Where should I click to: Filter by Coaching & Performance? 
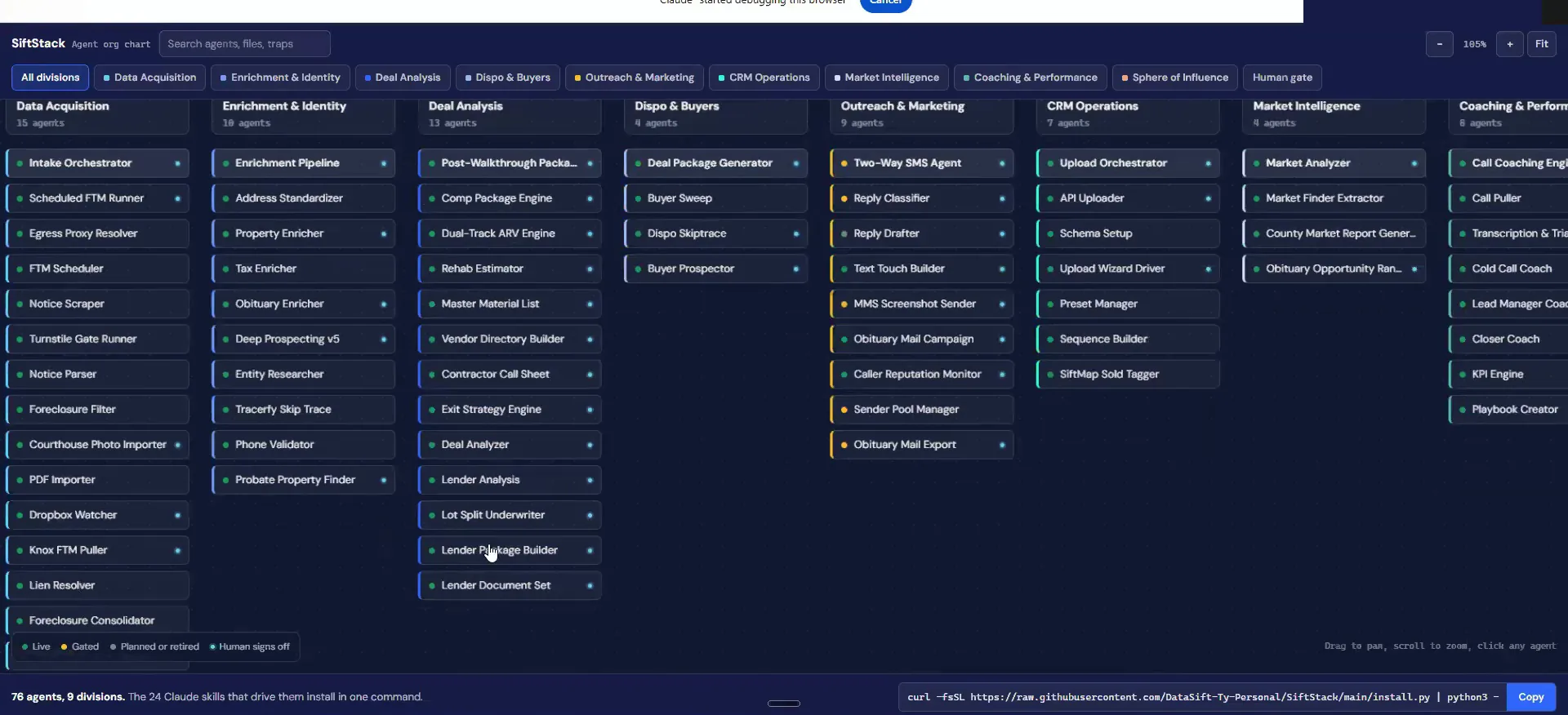[x=1031, y=78]
